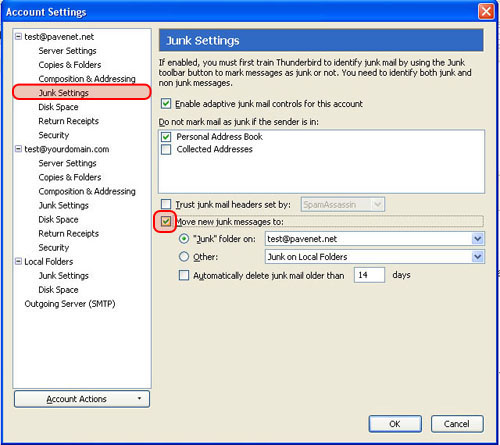500x445 pixels.
Task: Collapse the Local Folders tree node
Action: click(x=18, y=261)
